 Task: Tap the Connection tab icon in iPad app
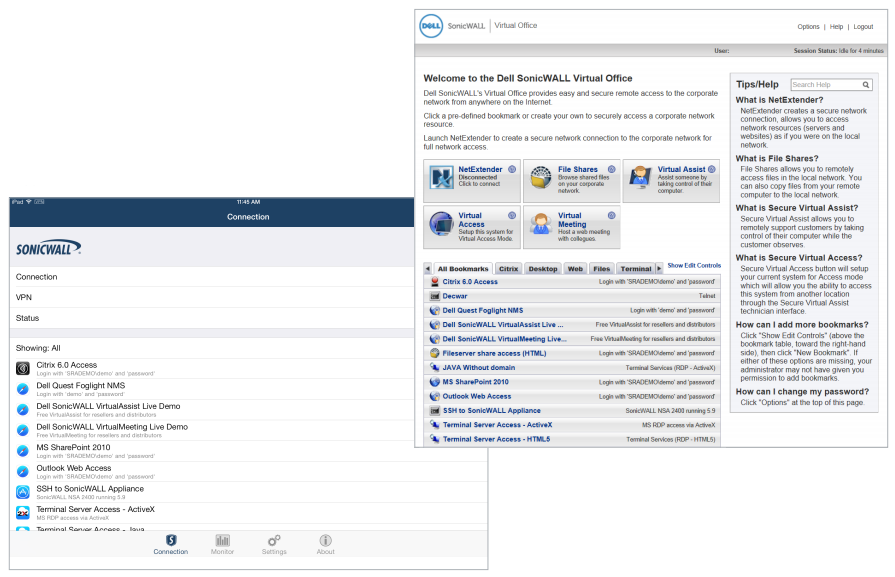[171, 540]
